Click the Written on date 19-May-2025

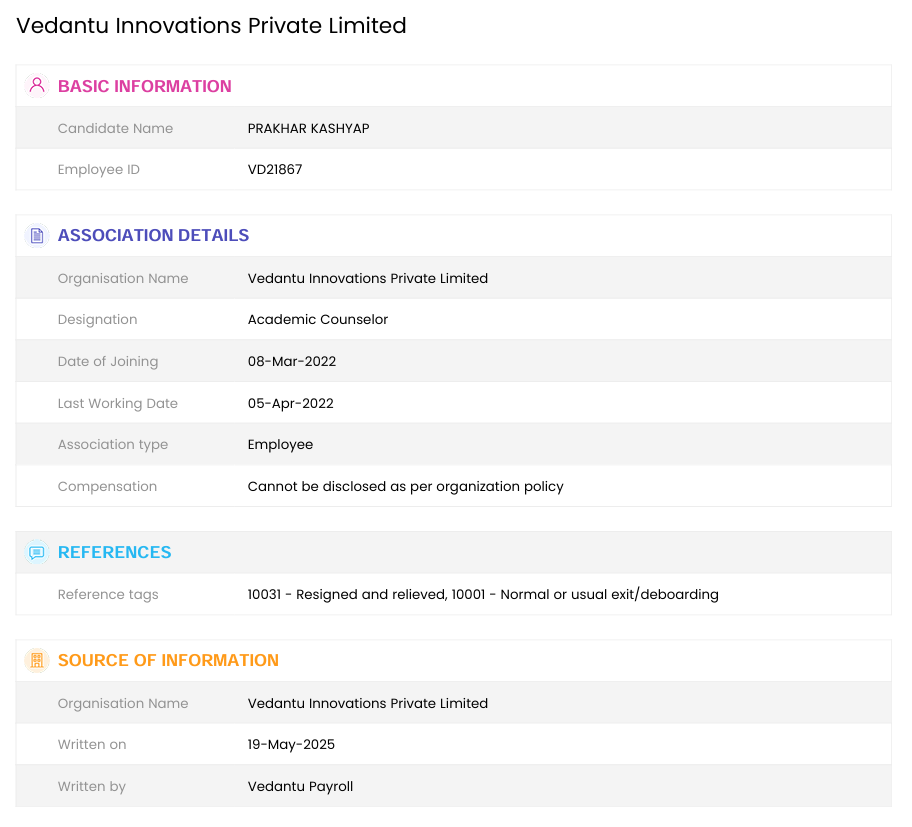click(291, 745)
